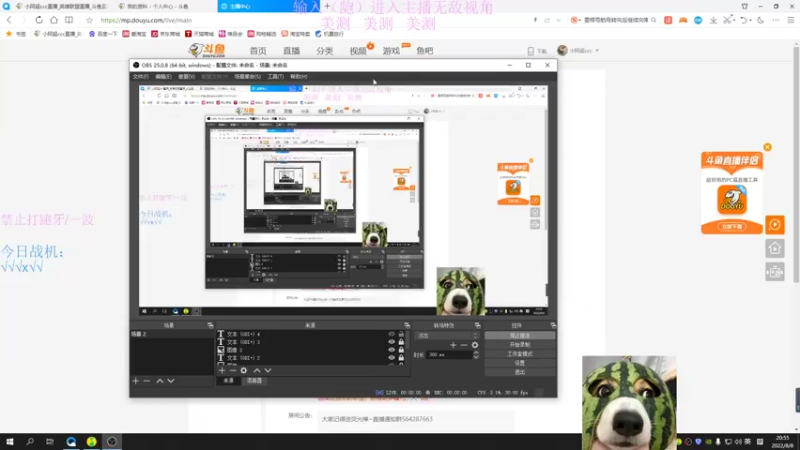Click the Douyu logo in site header

(x=207, y=51)
